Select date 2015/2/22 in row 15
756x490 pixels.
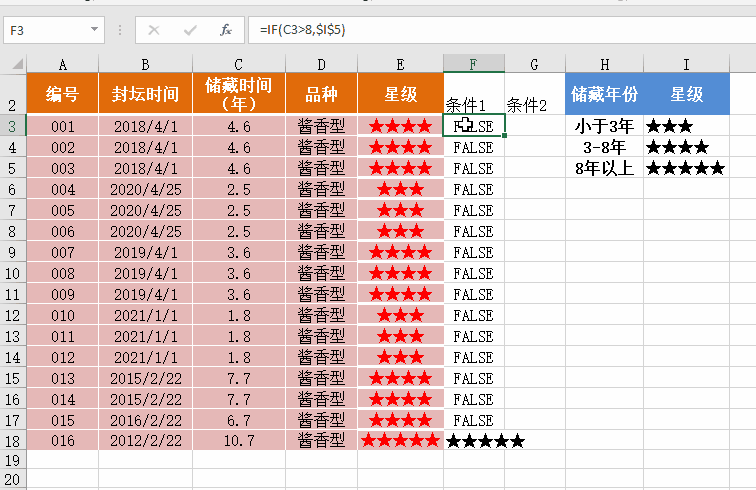coord(145,379)
